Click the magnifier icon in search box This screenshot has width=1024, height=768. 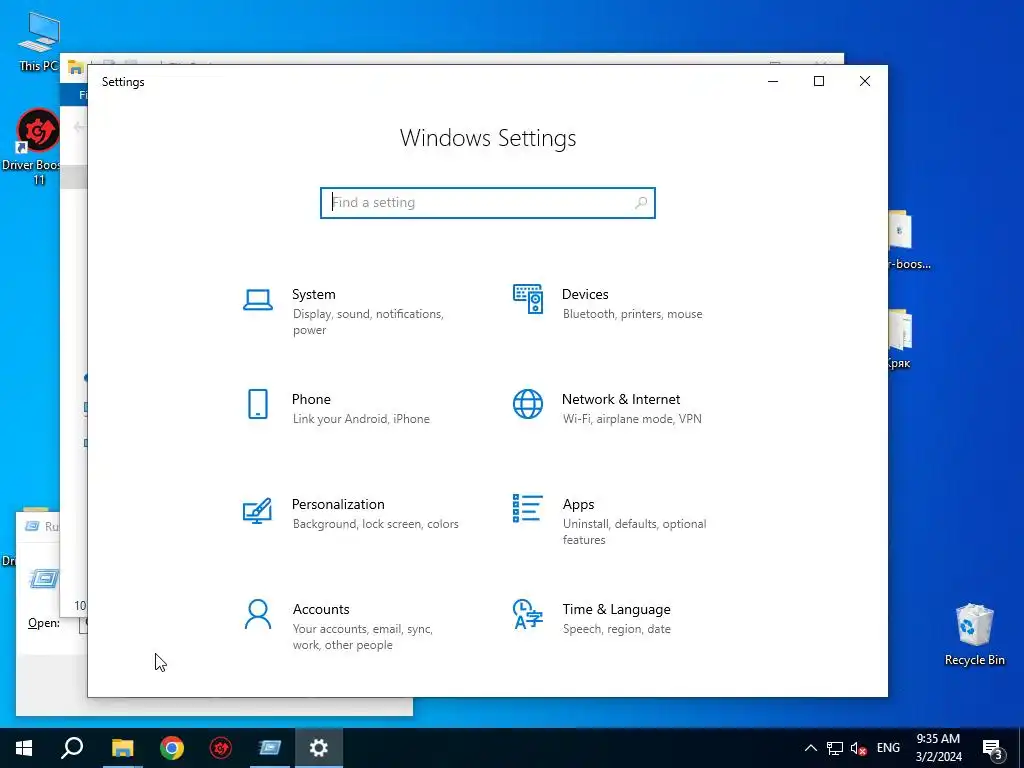(x=641, y=202)
